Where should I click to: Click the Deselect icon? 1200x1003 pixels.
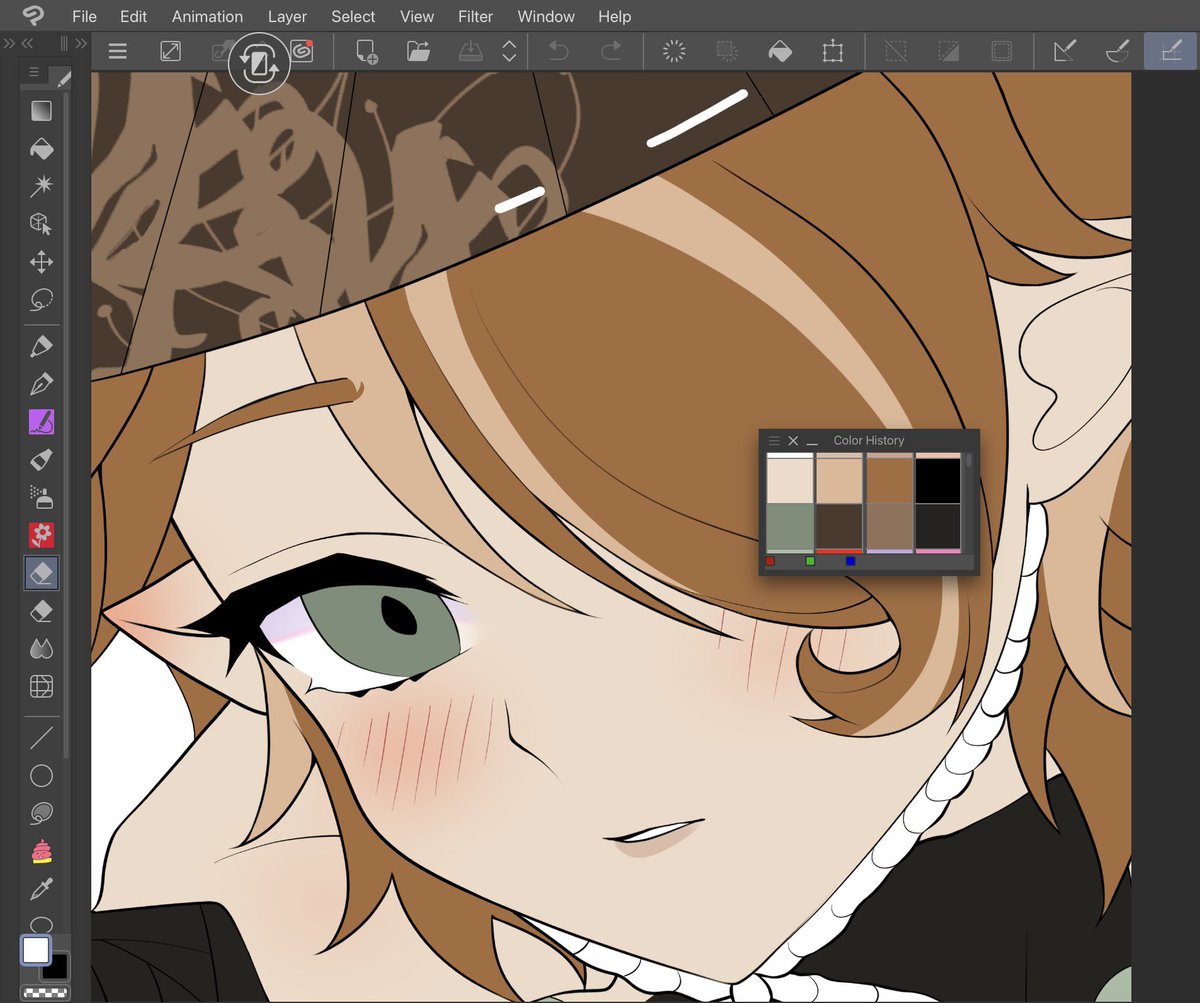pyautogui.click(x=896, y=52)
